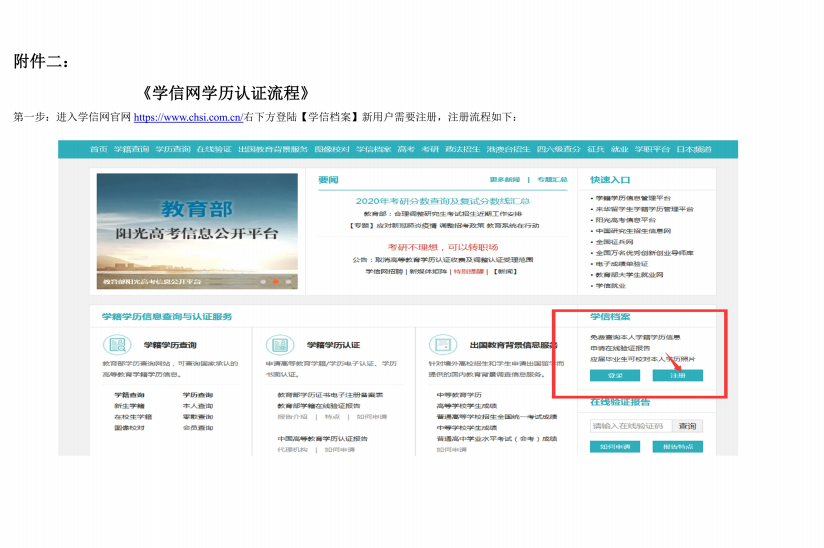Click the 注册 button in 学信档案 panel
Image resolution: width=824 pixels, height=548 pixels.
pyautogui.click(x=677, y=375)
